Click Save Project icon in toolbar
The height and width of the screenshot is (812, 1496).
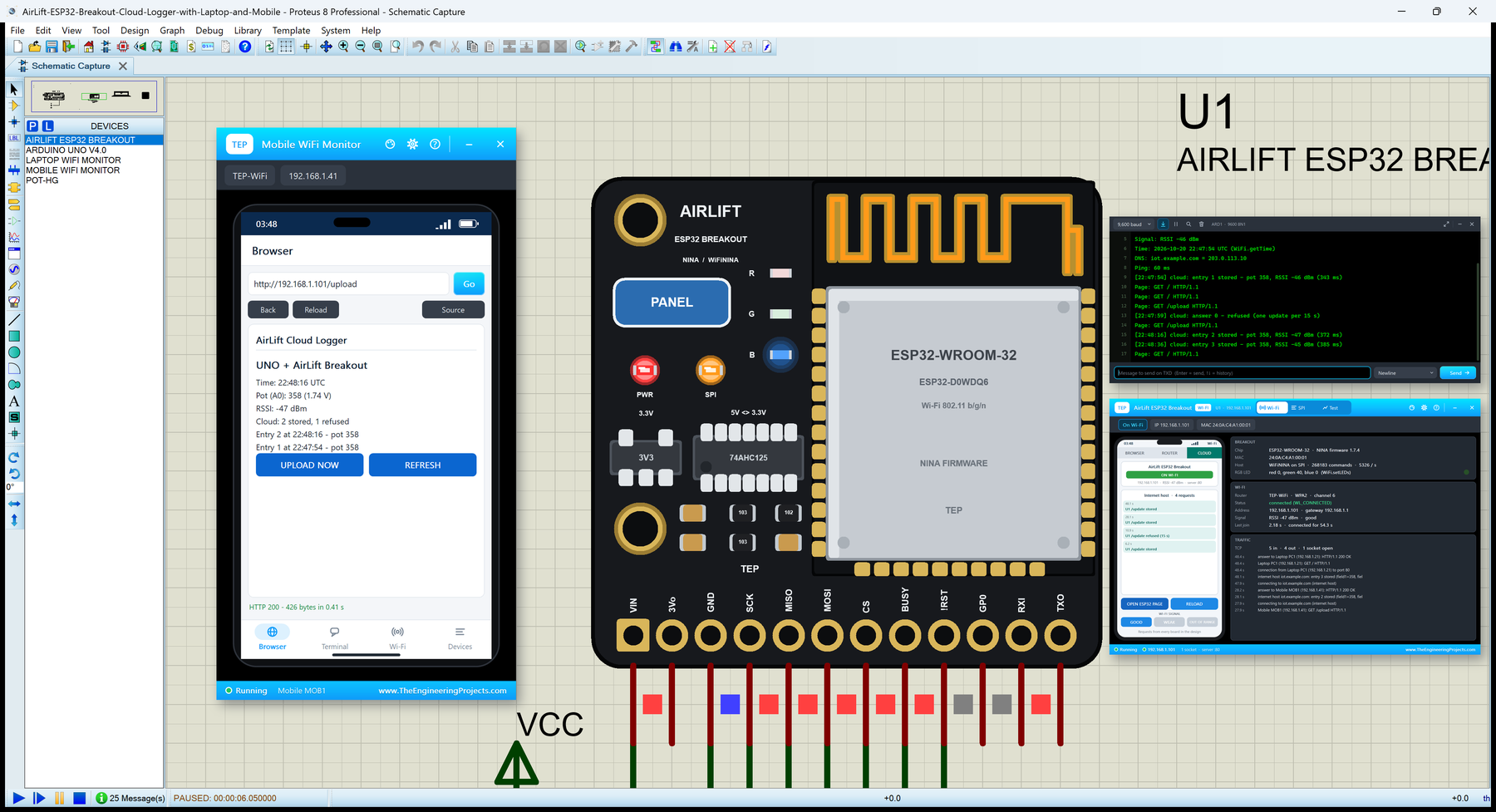[x=52, y=47]
